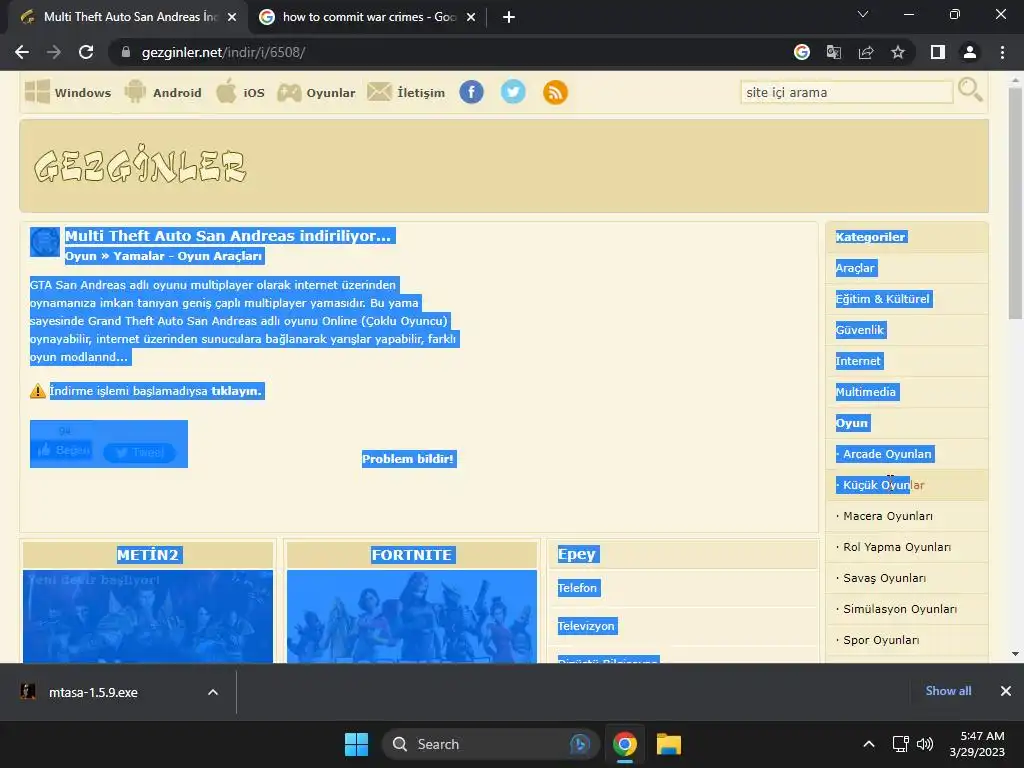Close the how to commit war crimes tab
The width and height of the screenshot is (1024, 768).
(x=471, y=17)
